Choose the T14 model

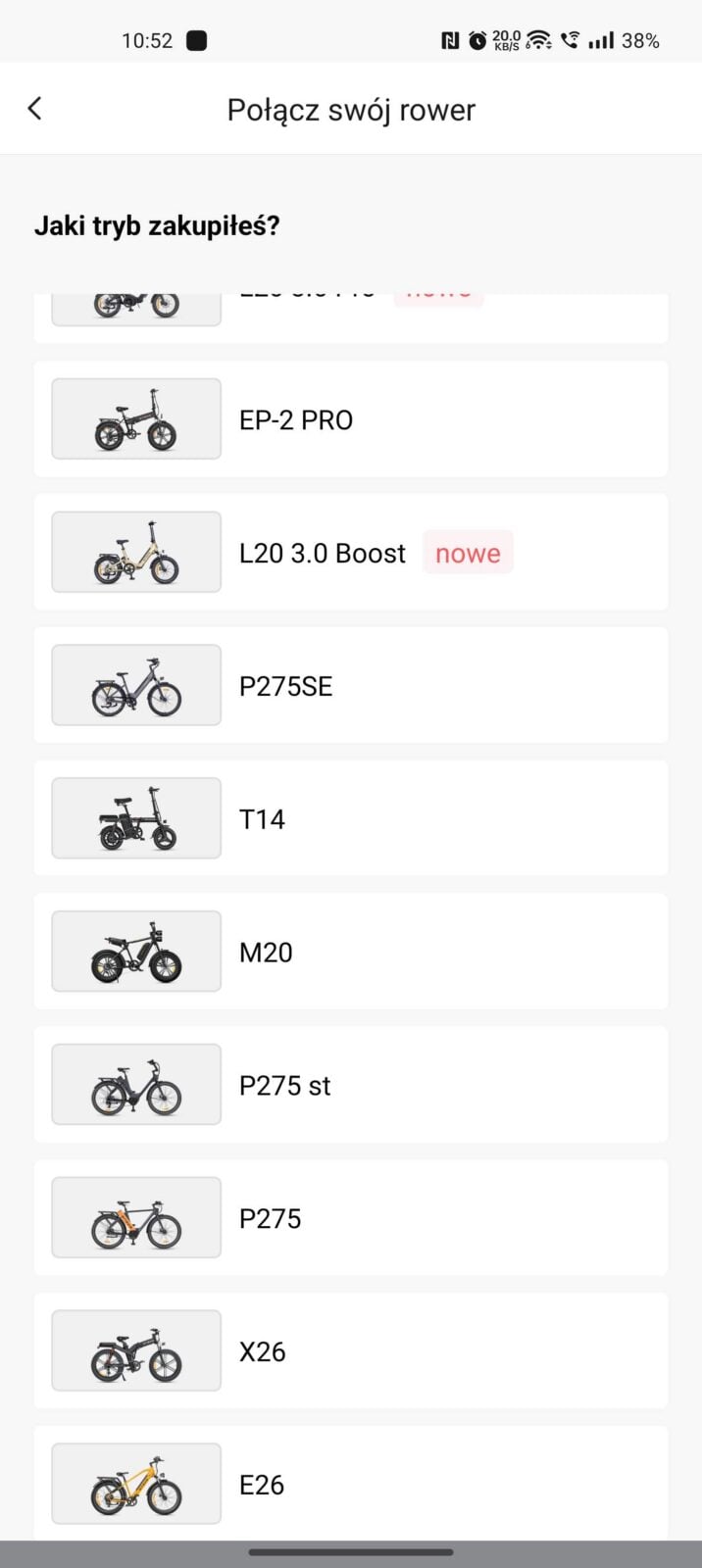263,819
